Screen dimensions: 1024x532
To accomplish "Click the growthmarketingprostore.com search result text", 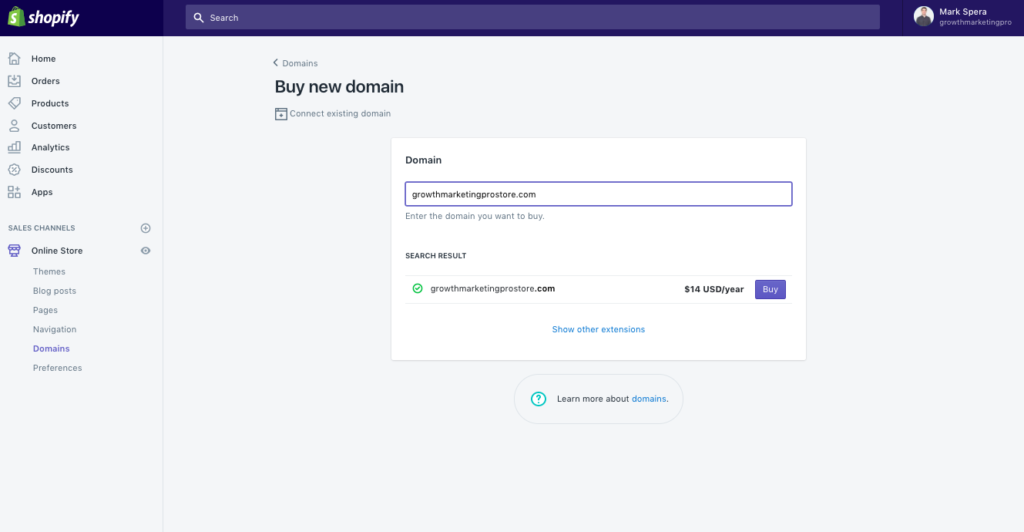I will point(492,289).
